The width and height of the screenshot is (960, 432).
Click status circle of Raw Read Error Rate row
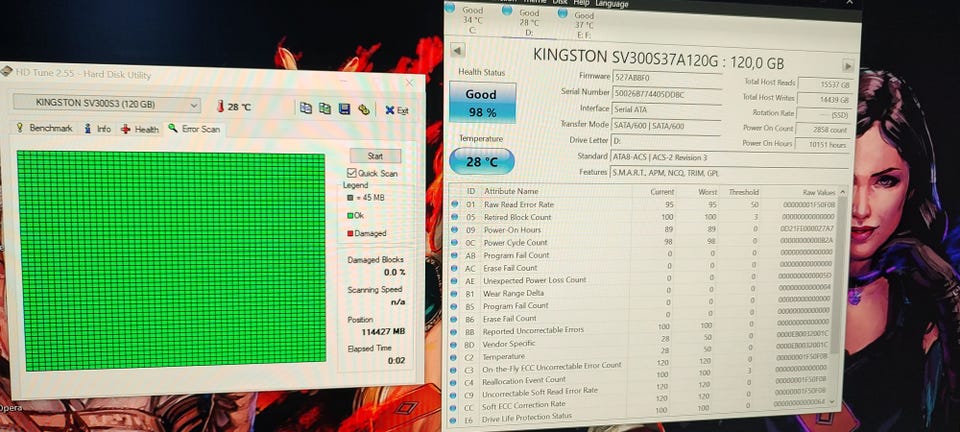tap(454, 204)
